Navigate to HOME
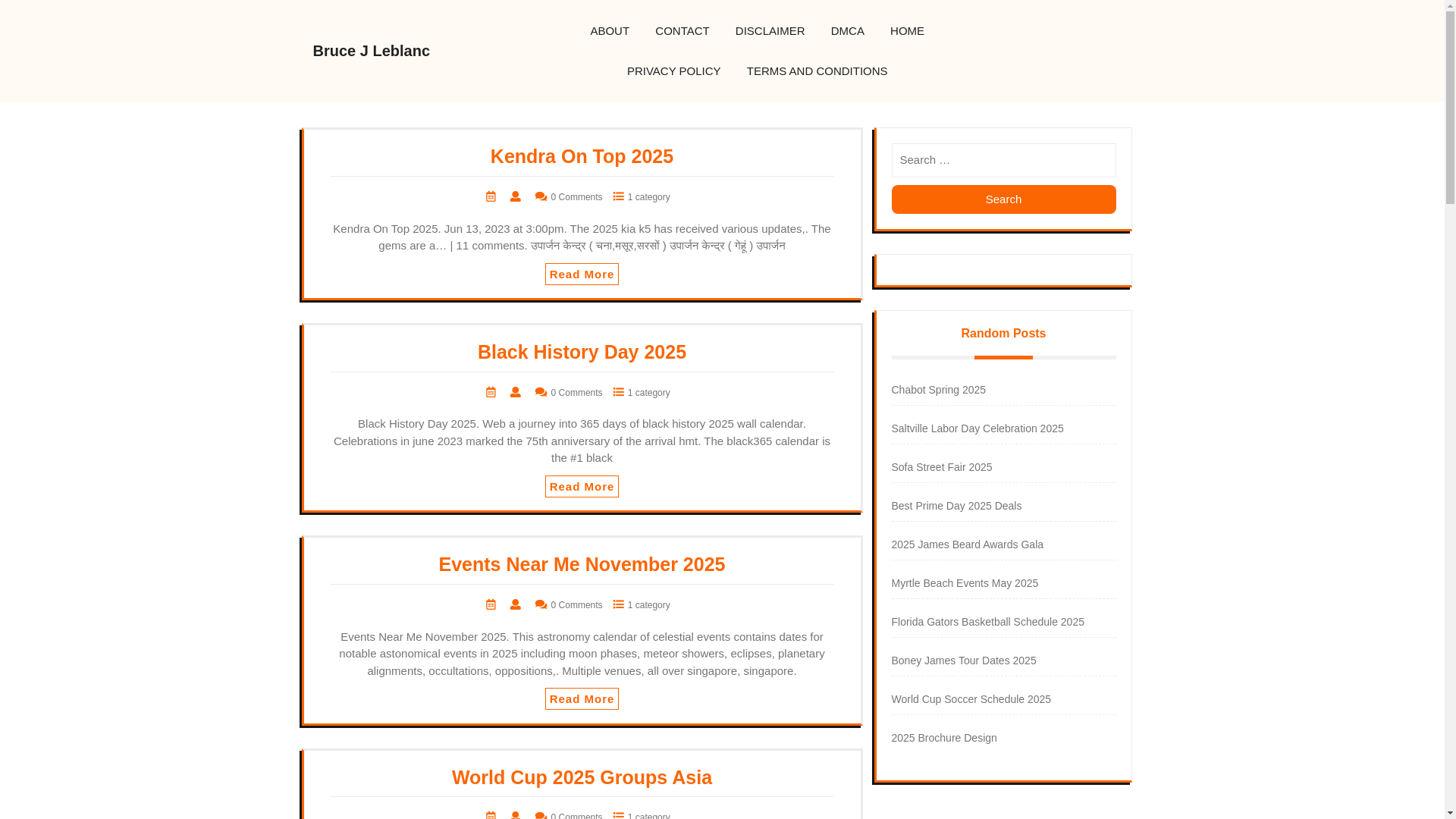 [907, 31]
